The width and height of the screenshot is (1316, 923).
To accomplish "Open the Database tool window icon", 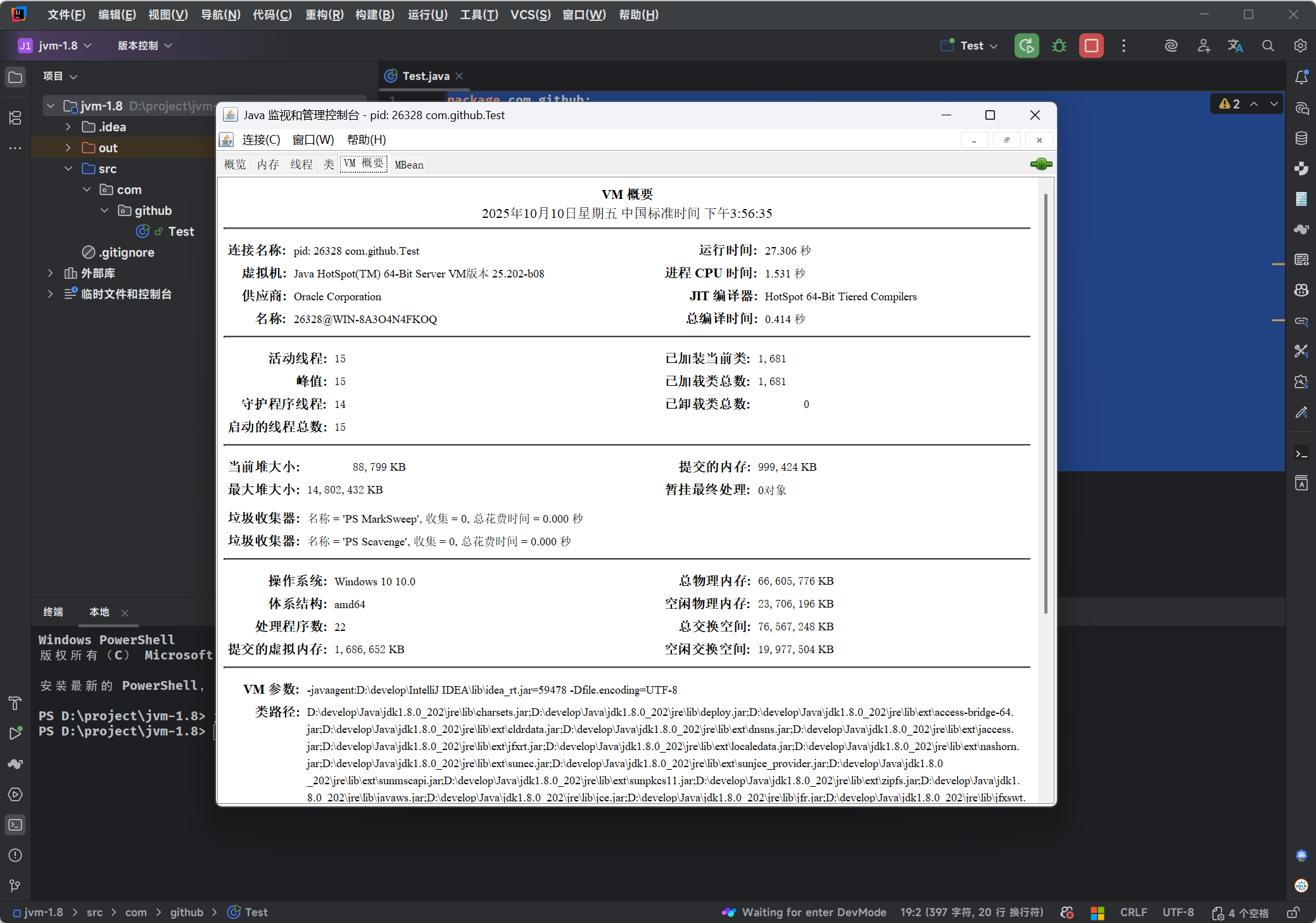I will [1301, 138].
